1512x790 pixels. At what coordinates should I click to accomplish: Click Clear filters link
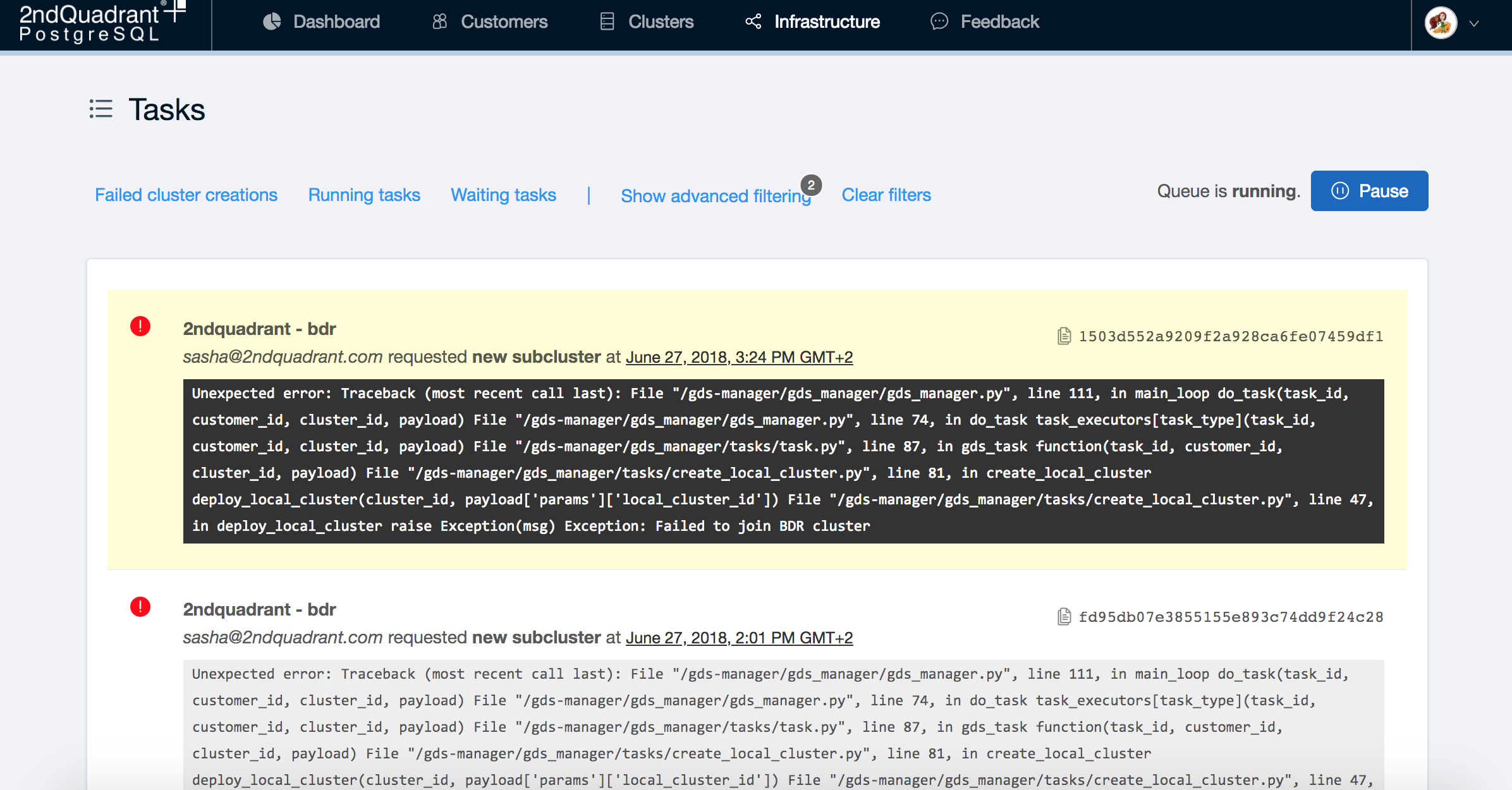(x=886, y=195)
